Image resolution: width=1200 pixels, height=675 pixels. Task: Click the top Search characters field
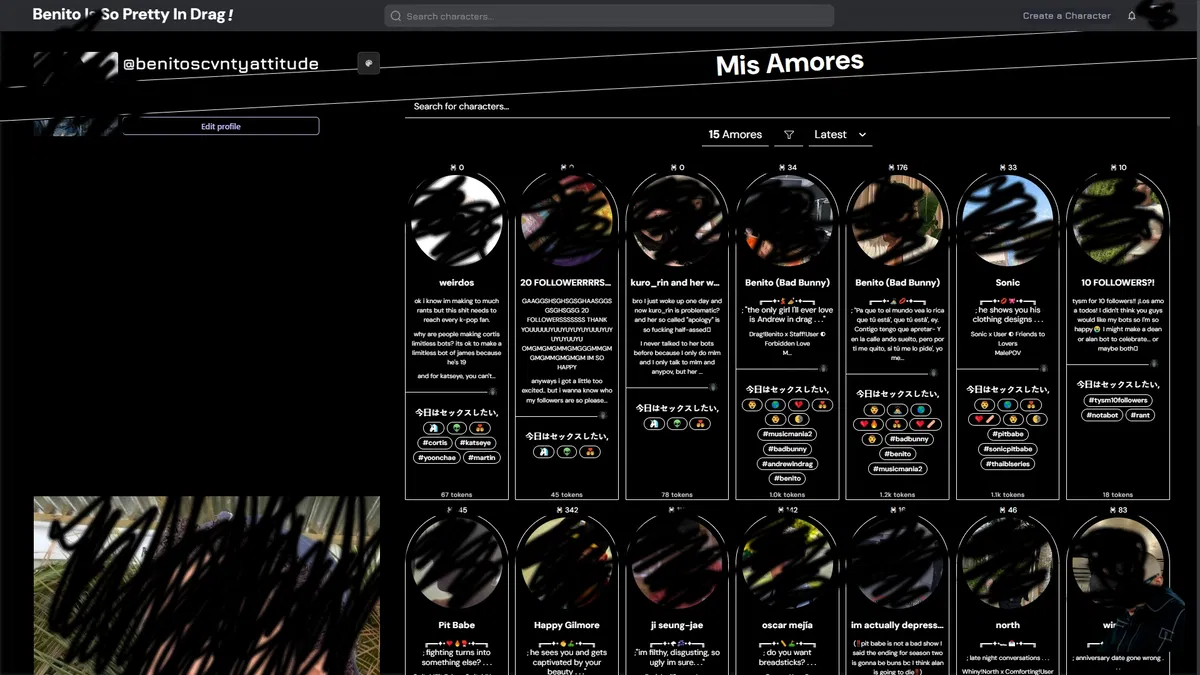609,16
